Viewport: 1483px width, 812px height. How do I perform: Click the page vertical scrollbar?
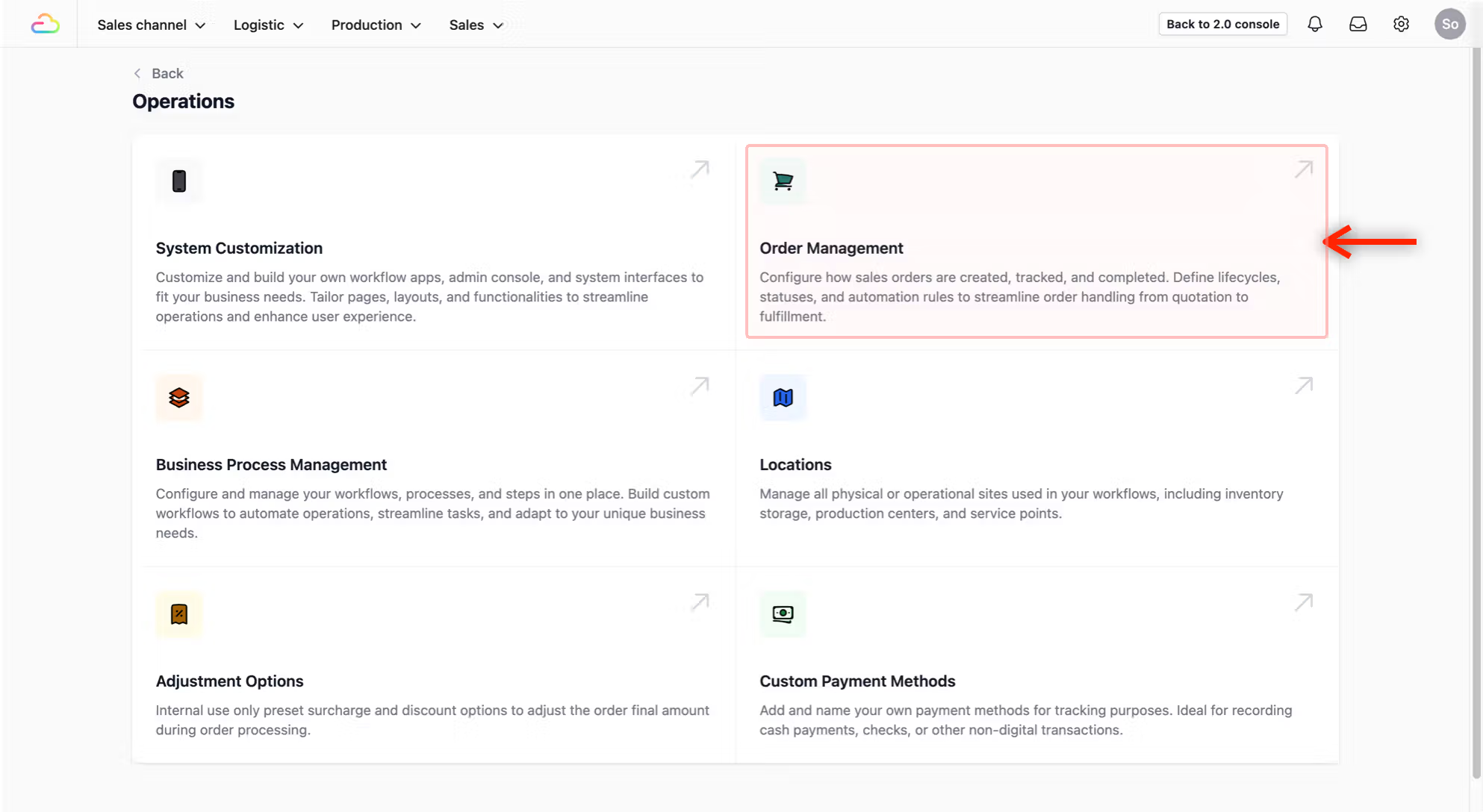(x=1476, y=373)
